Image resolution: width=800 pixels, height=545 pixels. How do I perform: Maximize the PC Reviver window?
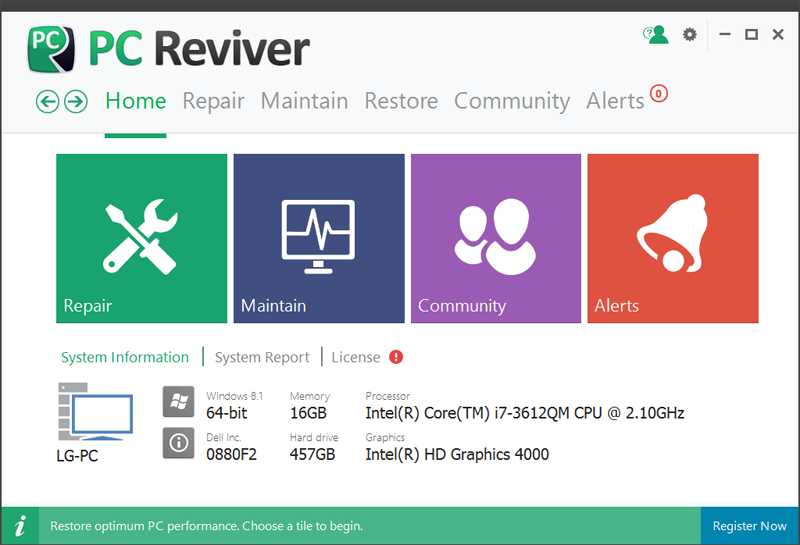751,35
